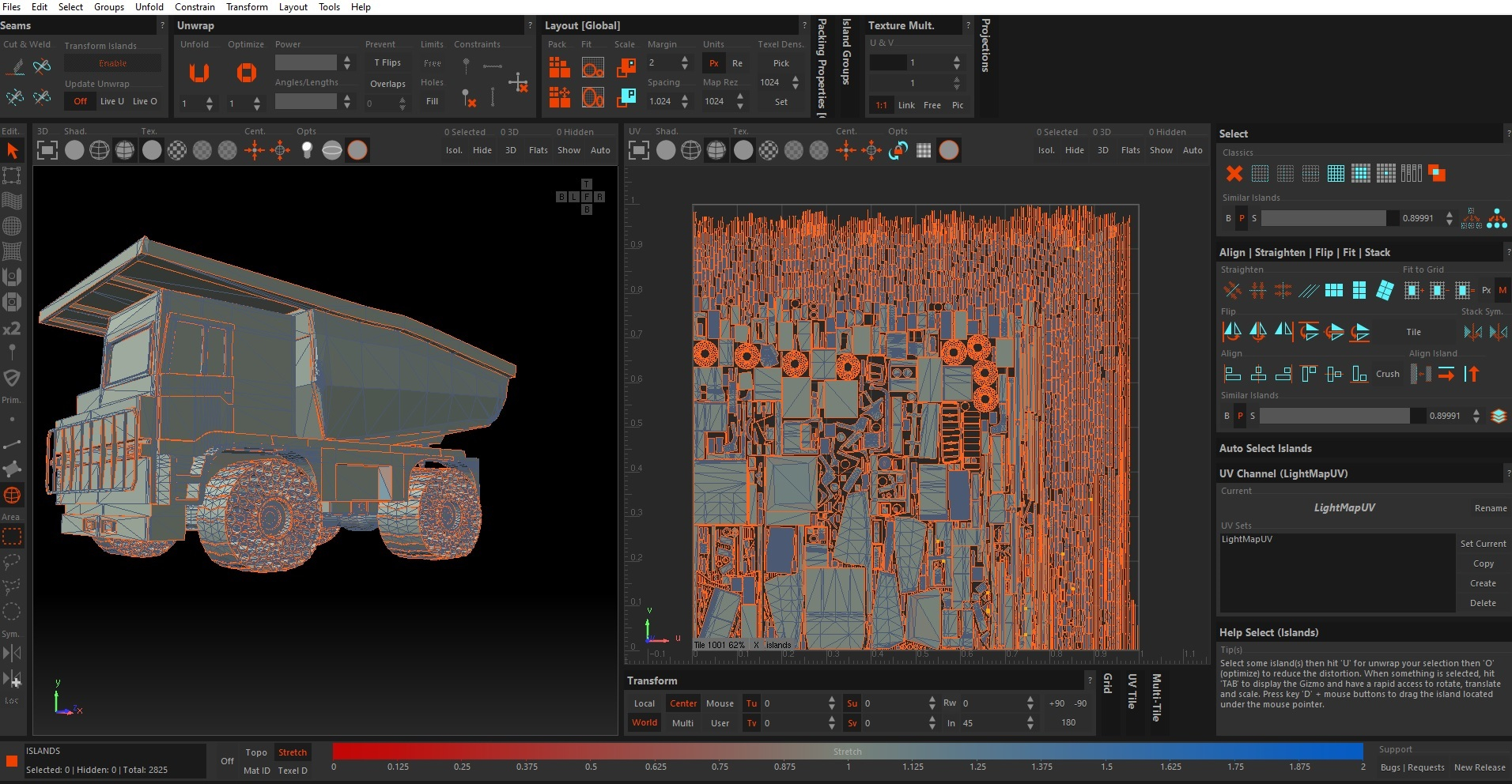Toggle the Px units button in Layout

pyautogui.click(x=713, y=63)
